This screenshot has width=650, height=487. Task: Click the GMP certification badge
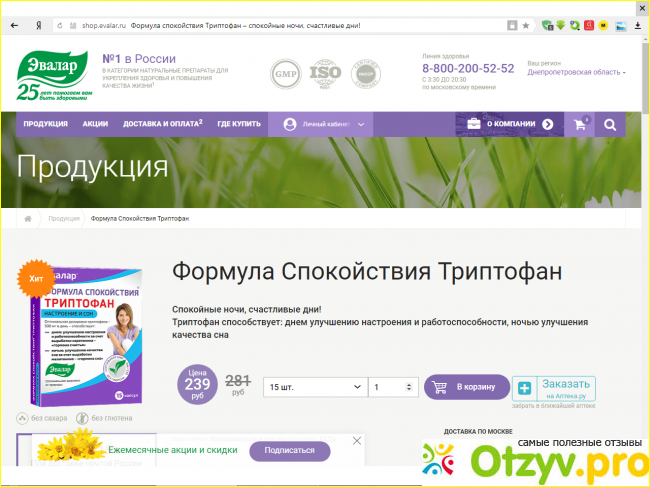[x=286, y=74]
